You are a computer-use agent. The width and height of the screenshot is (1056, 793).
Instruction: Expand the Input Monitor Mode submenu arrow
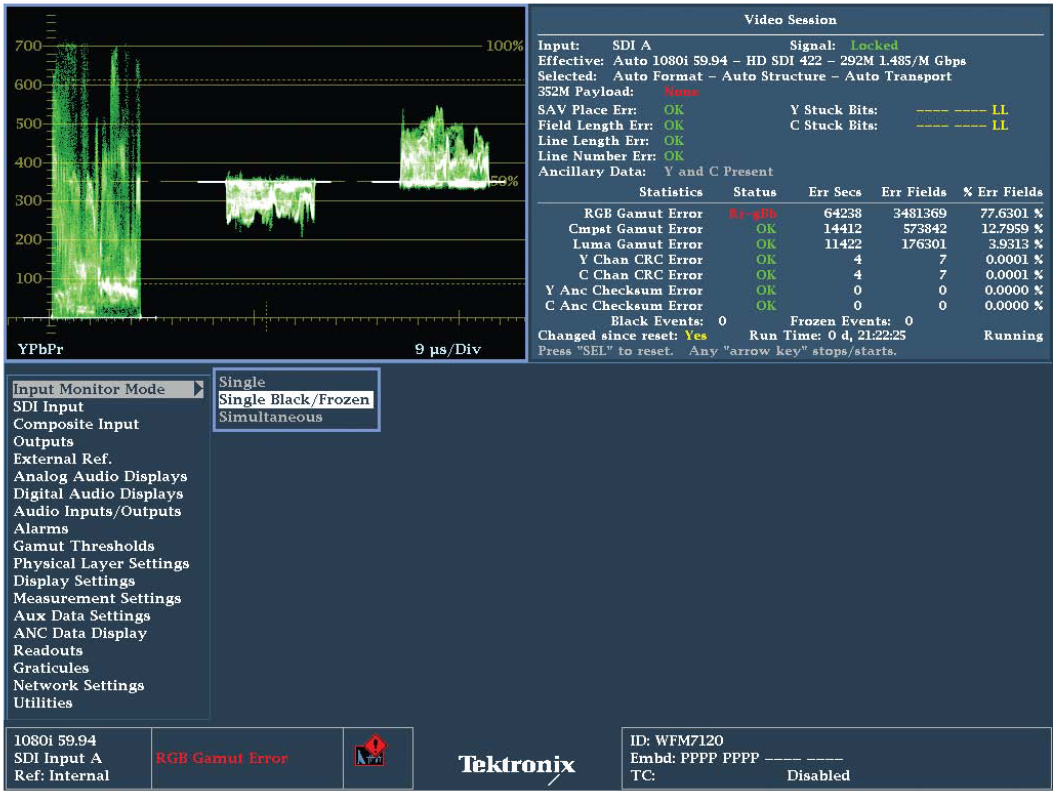(198, 389)
